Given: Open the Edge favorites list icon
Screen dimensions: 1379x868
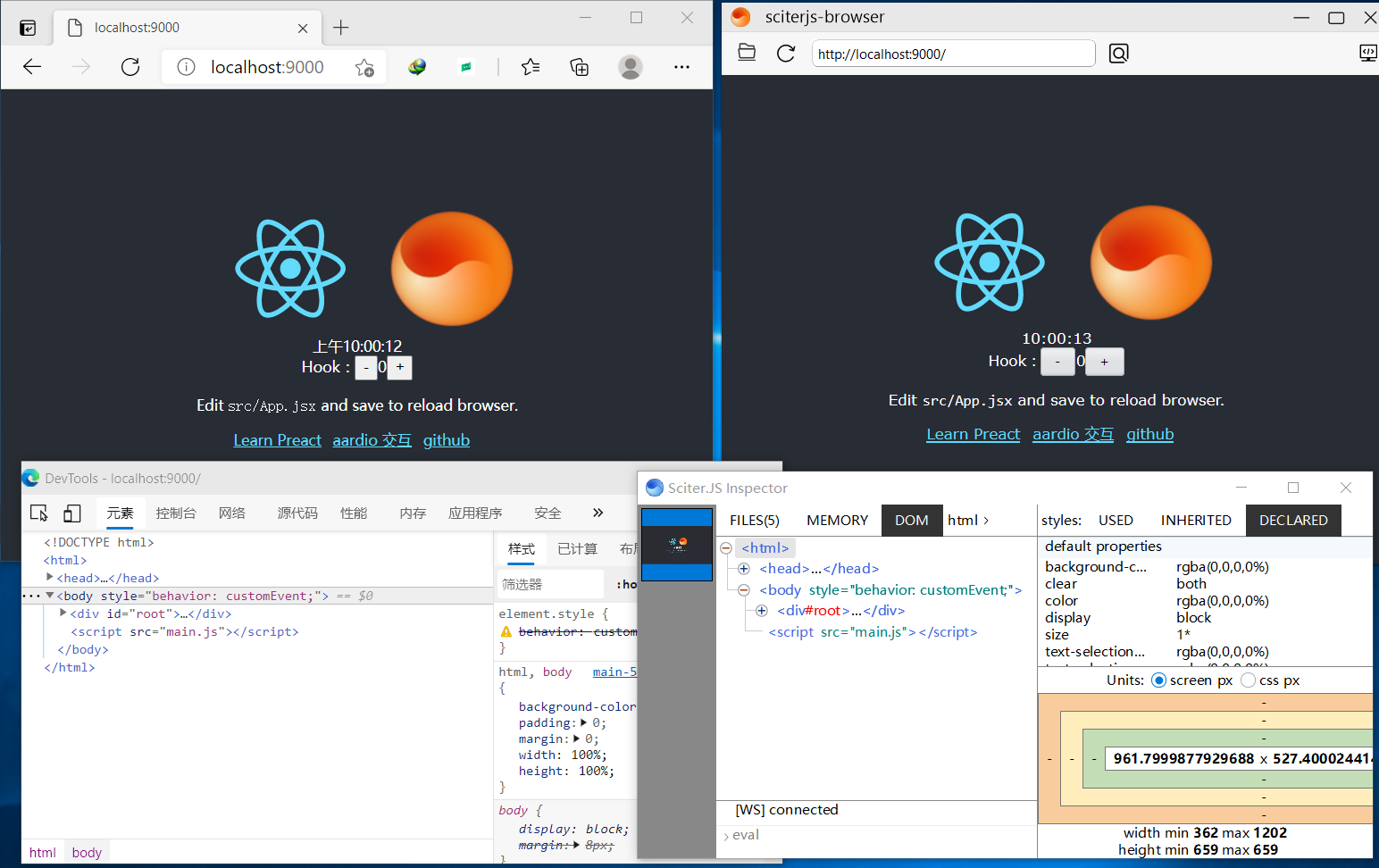Looking at the screenshot, I should (x=531, y=67).
